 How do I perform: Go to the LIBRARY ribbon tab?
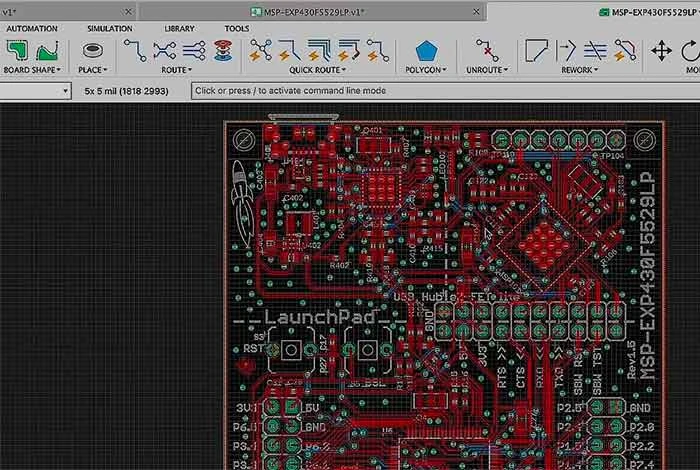tap(179, 29)
